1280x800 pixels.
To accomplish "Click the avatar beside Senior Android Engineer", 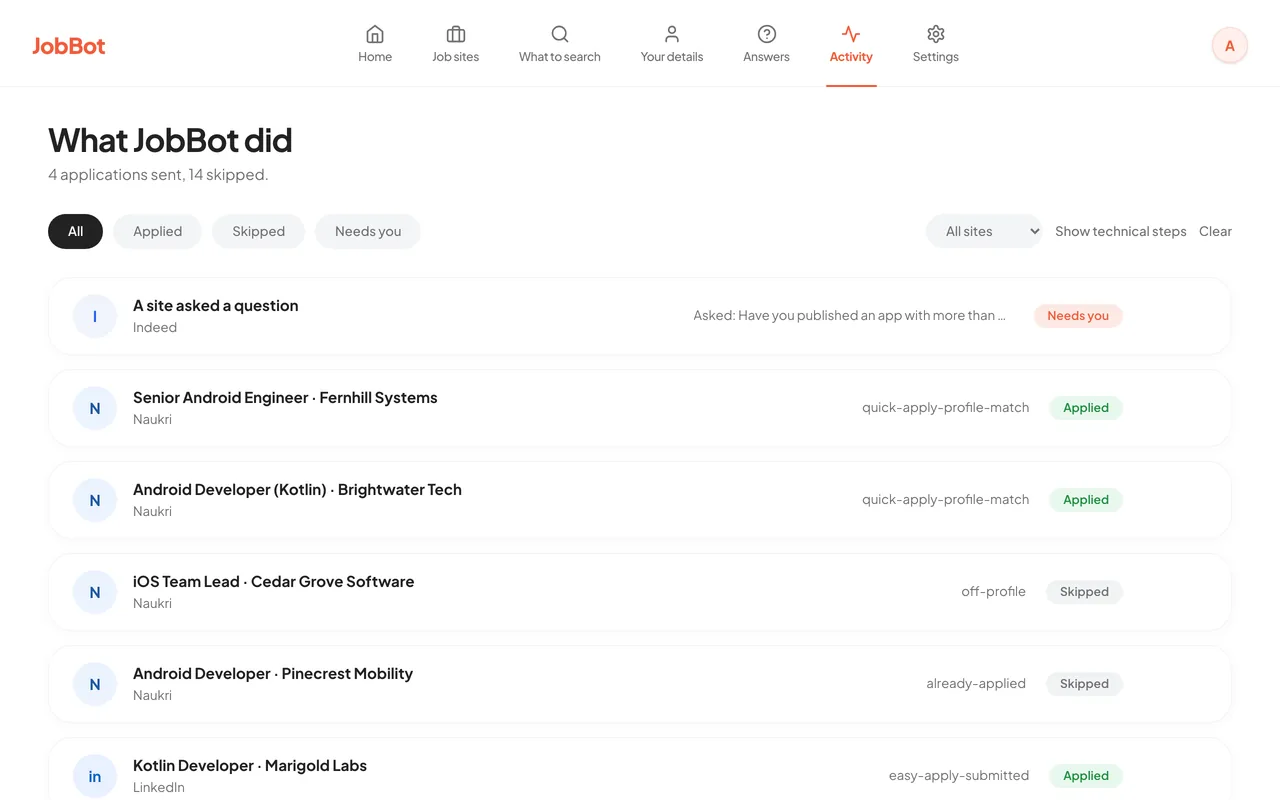I will click(95, 408).
